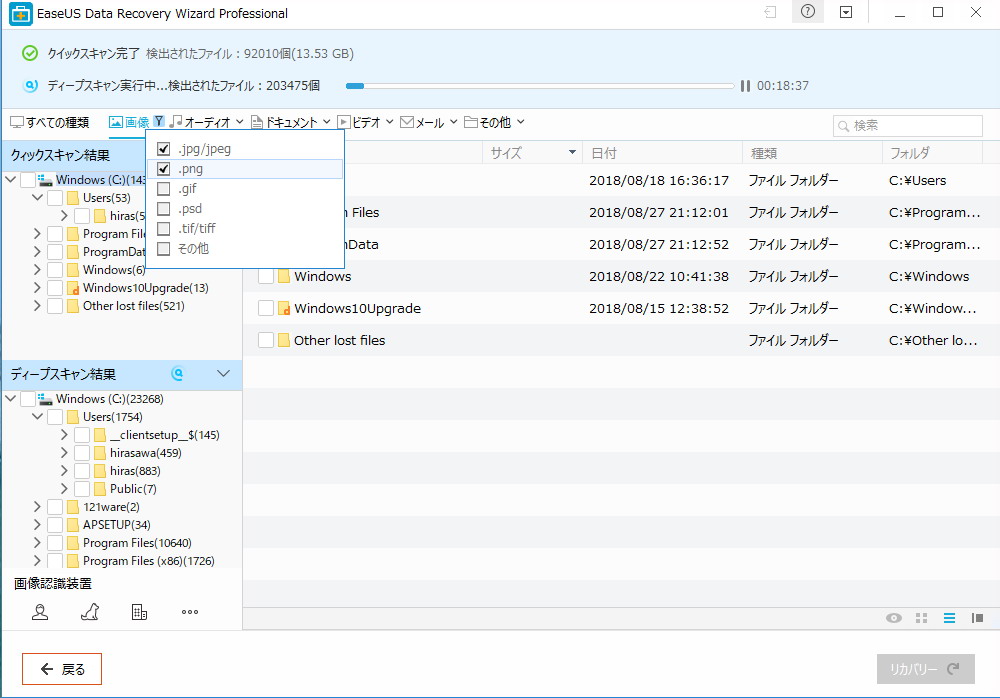The width and height of the screenshot is (1000, 698).
Task: Uncheck the .png filter checkbox
Action: point(163,169)
